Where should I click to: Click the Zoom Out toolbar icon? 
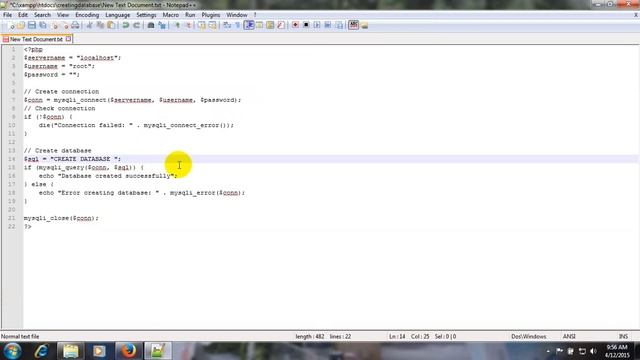point(188,25)
